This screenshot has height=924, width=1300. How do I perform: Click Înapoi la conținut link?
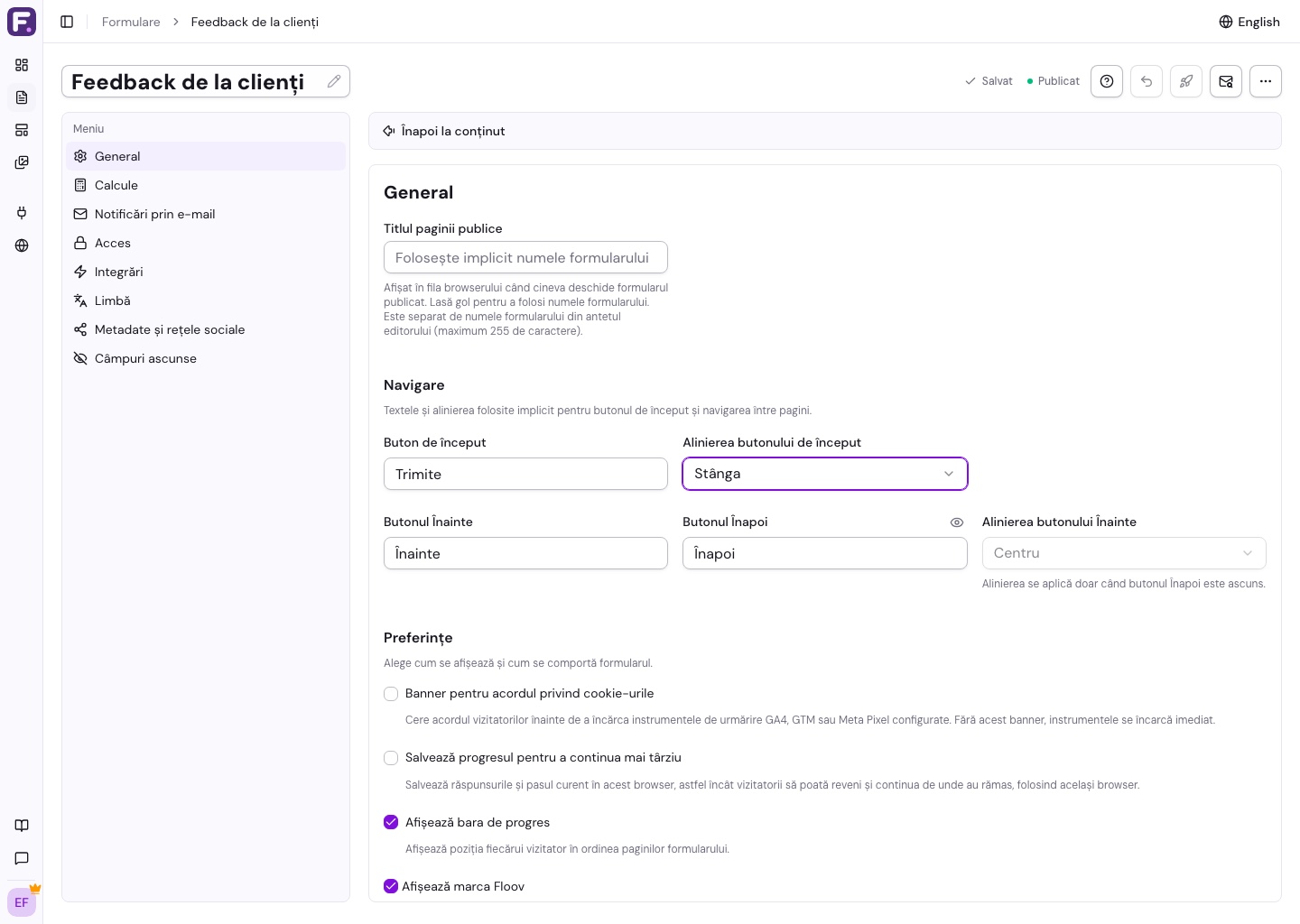pos(443,131)
